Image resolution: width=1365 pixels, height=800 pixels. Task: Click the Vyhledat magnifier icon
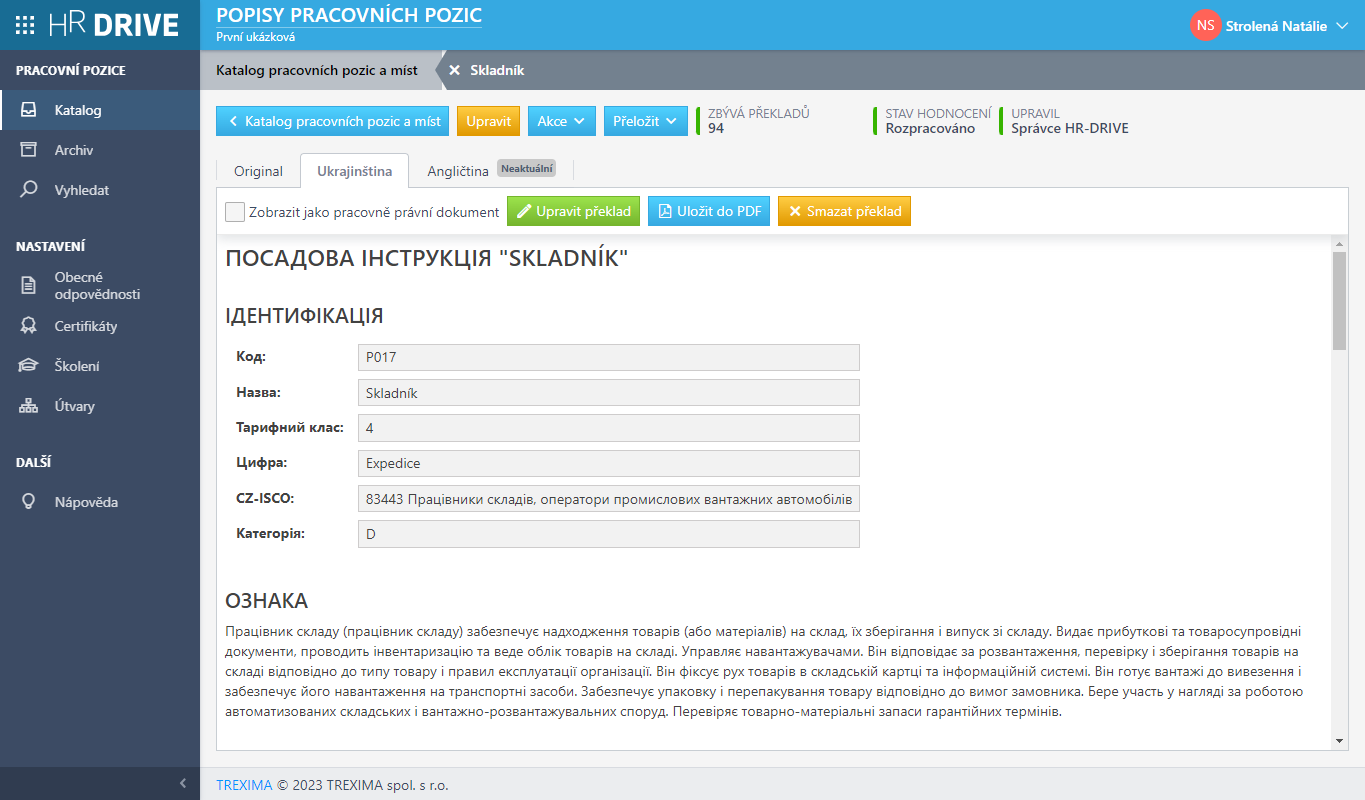tap(29, 190)
